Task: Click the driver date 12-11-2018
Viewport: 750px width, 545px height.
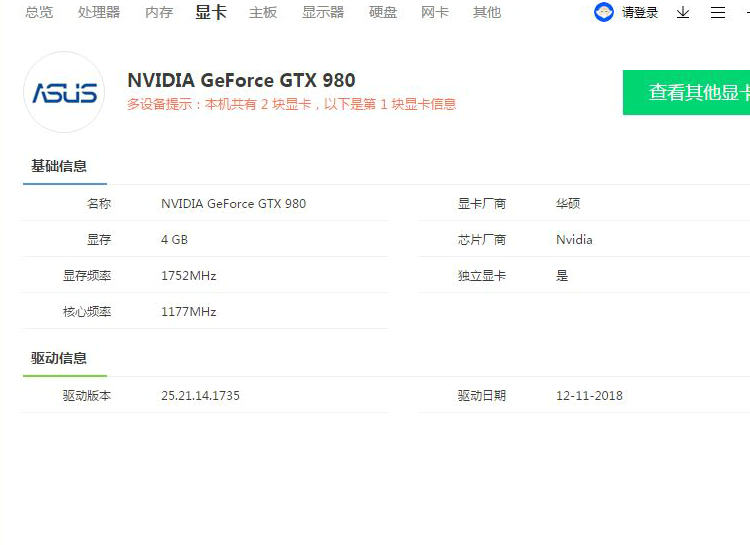Action: click(x=589, y=396)
